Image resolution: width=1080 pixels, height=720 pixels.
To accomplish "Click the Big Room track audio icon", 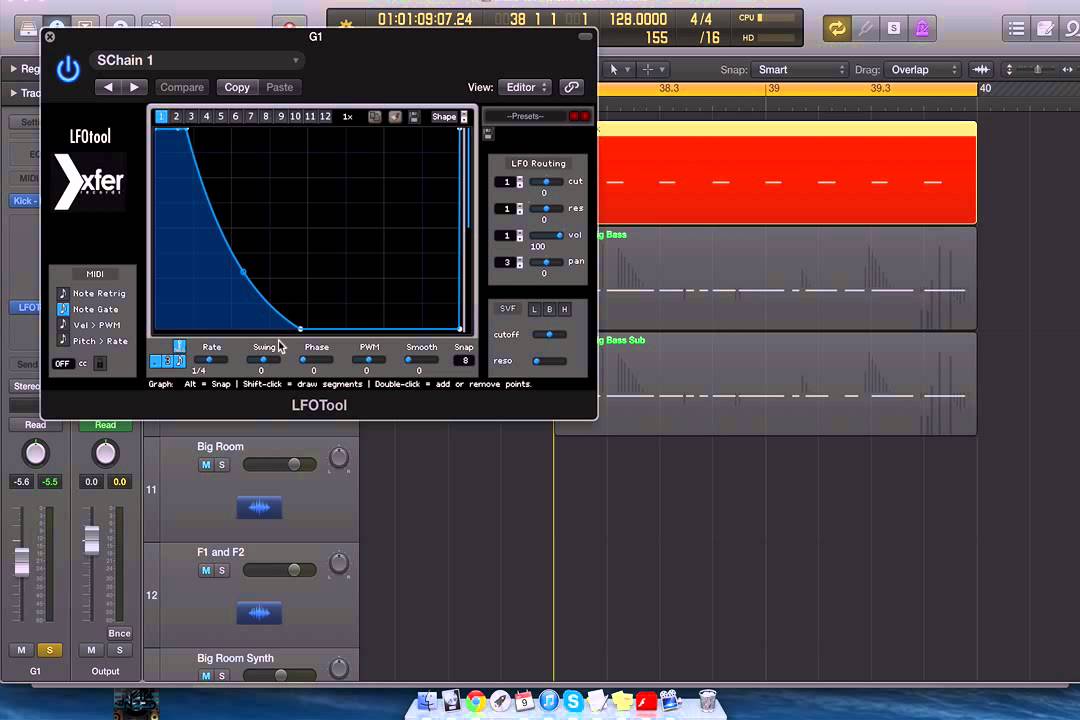I will [259, 508].
